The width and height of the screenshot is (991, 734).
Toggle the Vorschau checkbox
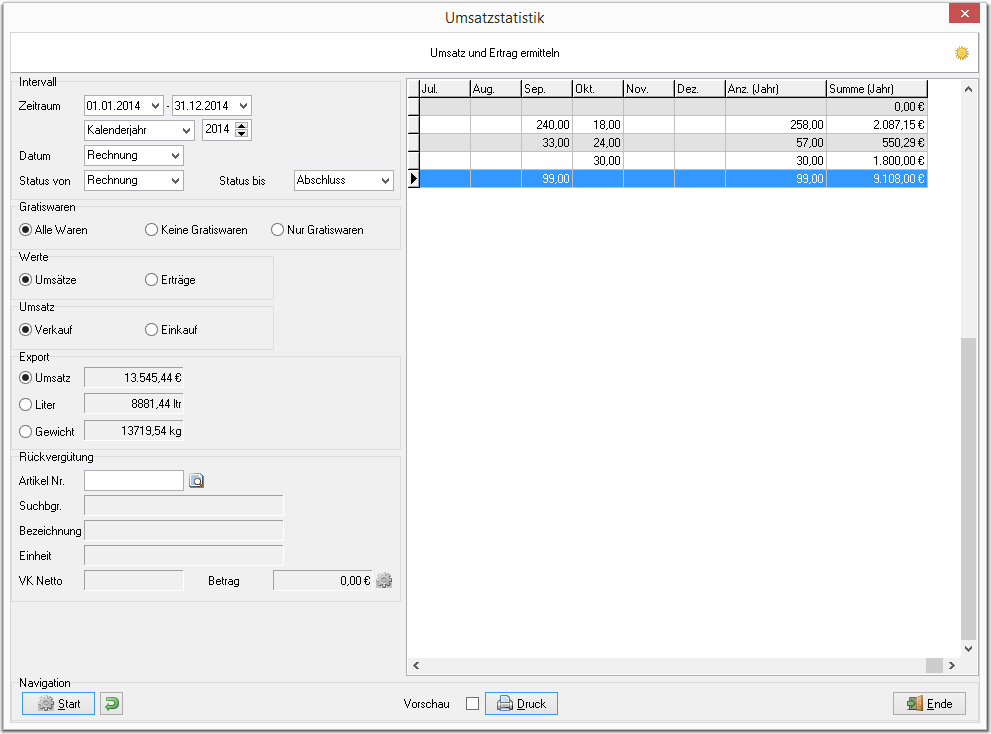coord(472,704)
